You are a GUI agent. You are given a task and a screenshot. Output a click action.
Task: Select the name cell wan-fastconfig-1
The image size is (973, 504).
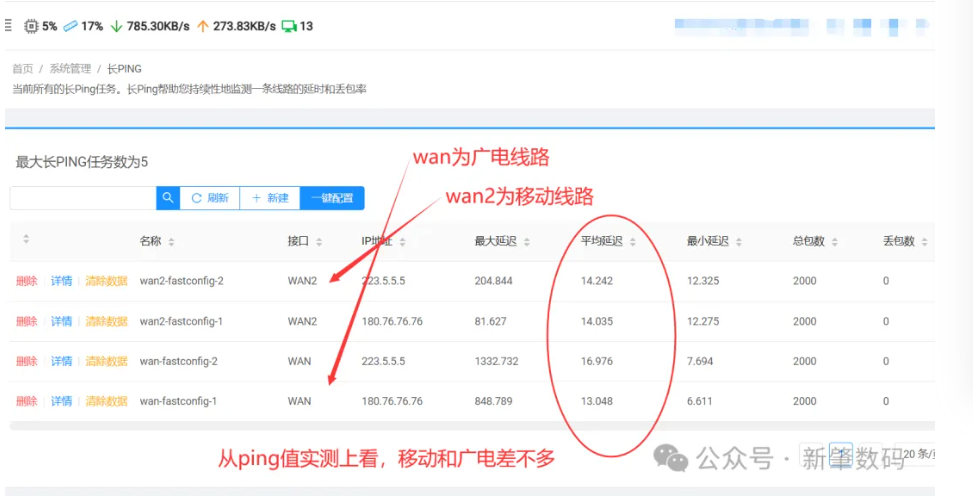(179, 402)
